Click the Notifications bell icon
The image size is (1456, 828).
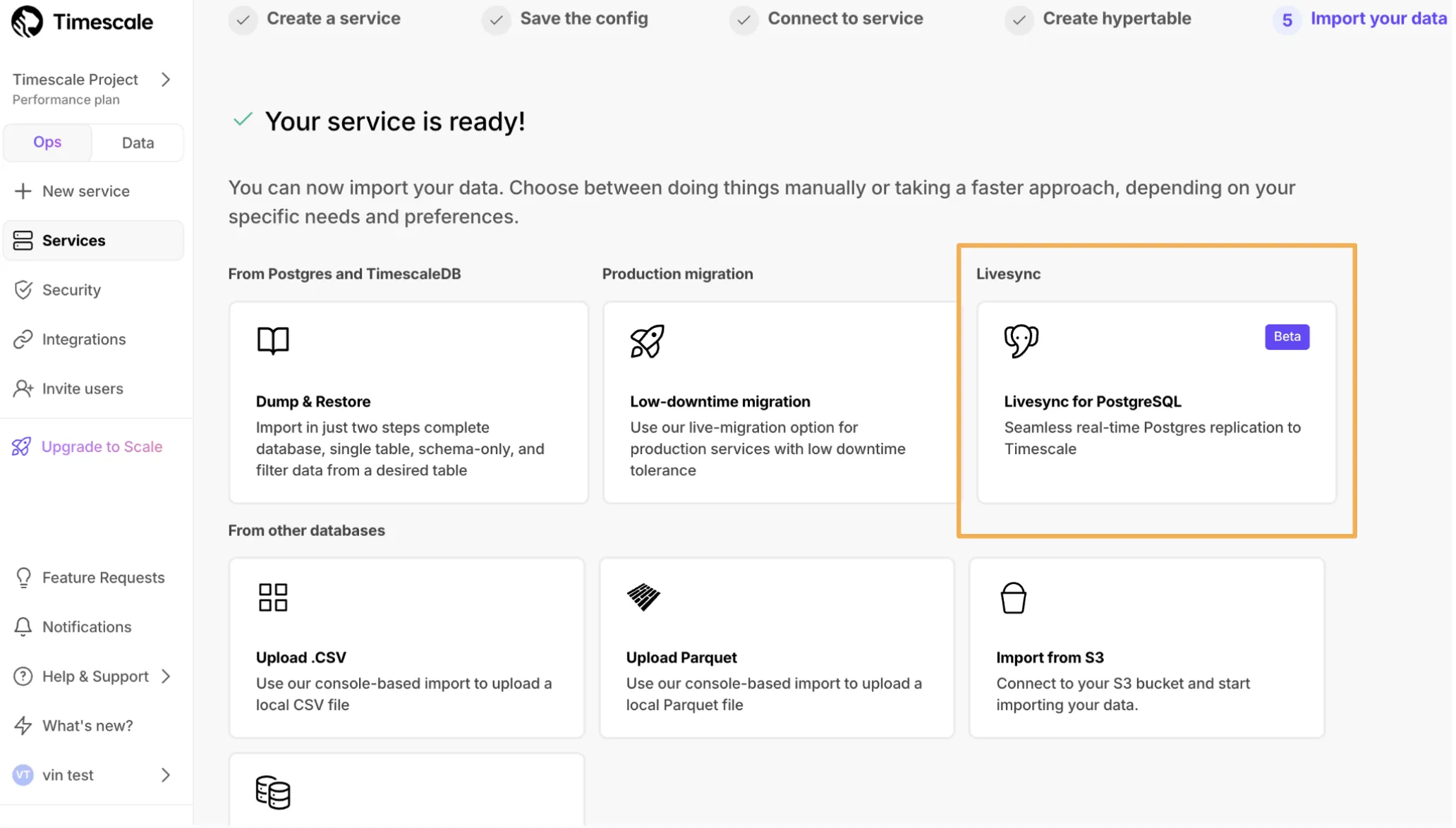point(23,627)
